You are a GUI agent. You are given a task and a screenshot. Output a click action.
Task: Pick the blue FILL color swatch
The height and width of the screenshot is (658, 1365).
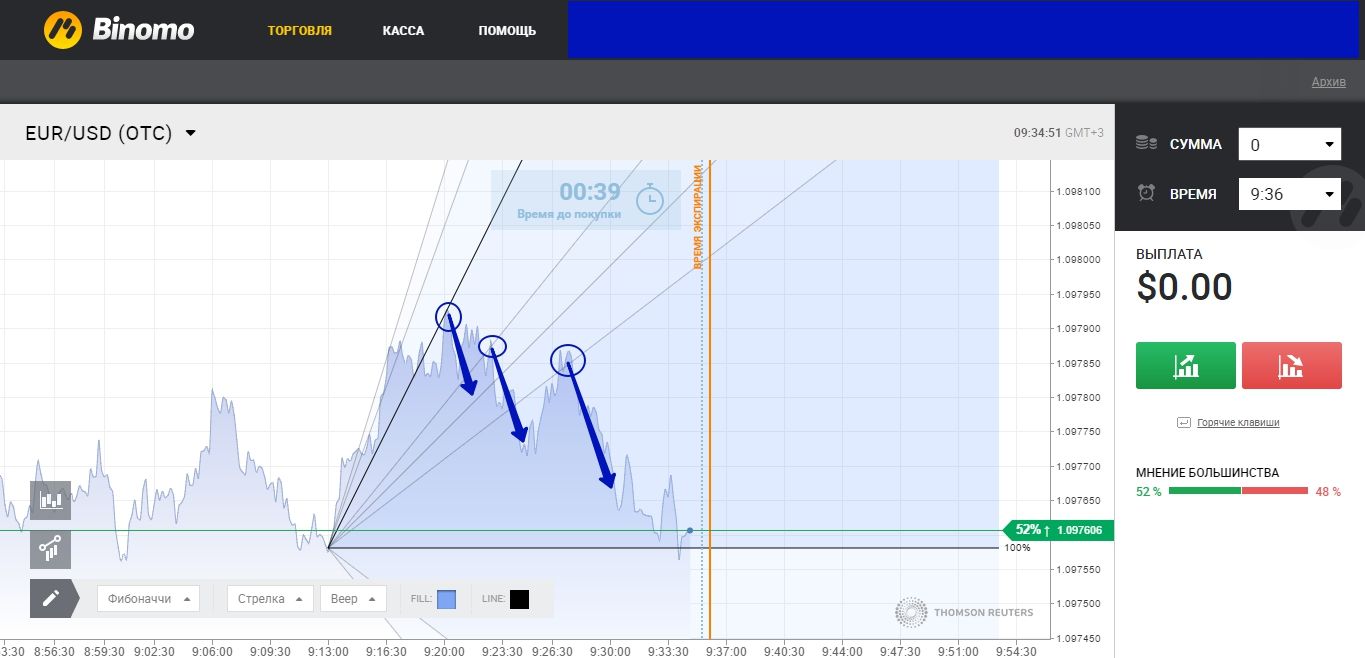[446, 599]
